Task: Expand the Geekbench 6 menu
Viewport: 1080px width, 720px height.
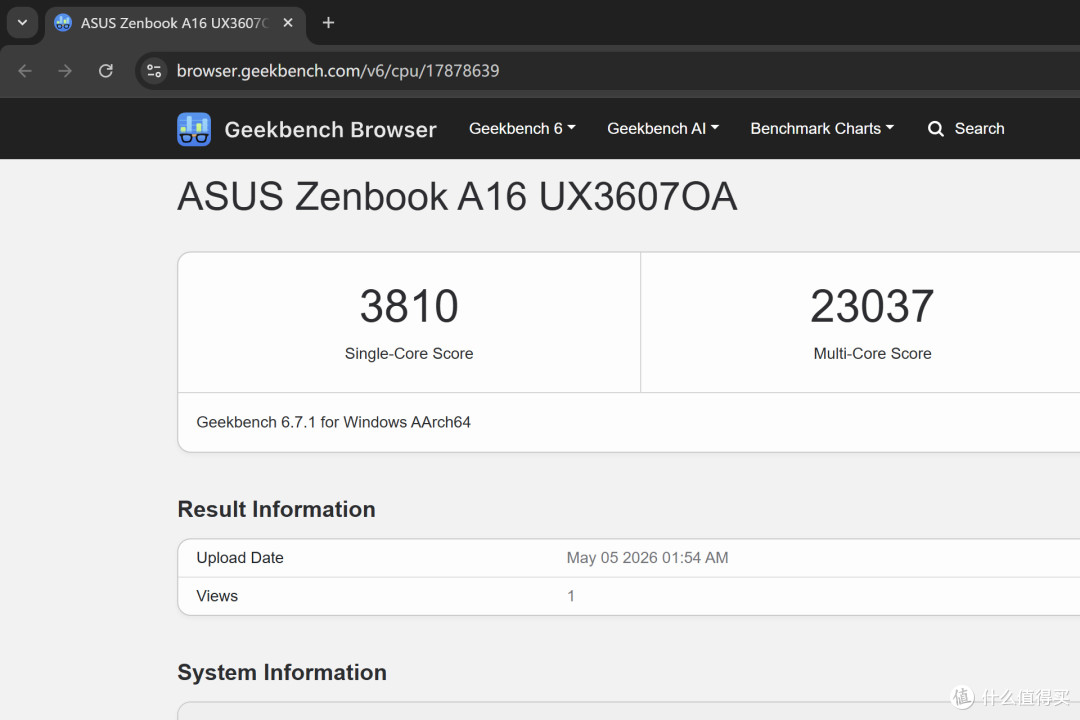Action: [522, 129]
